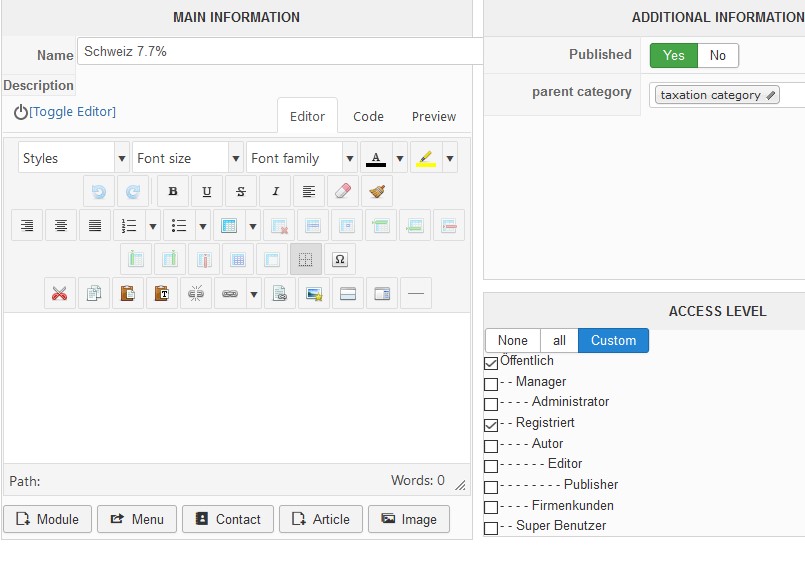The height and width of the screenshot is (563, 805).
Task: Click the Module button
Action: click(x=47, y=519)
